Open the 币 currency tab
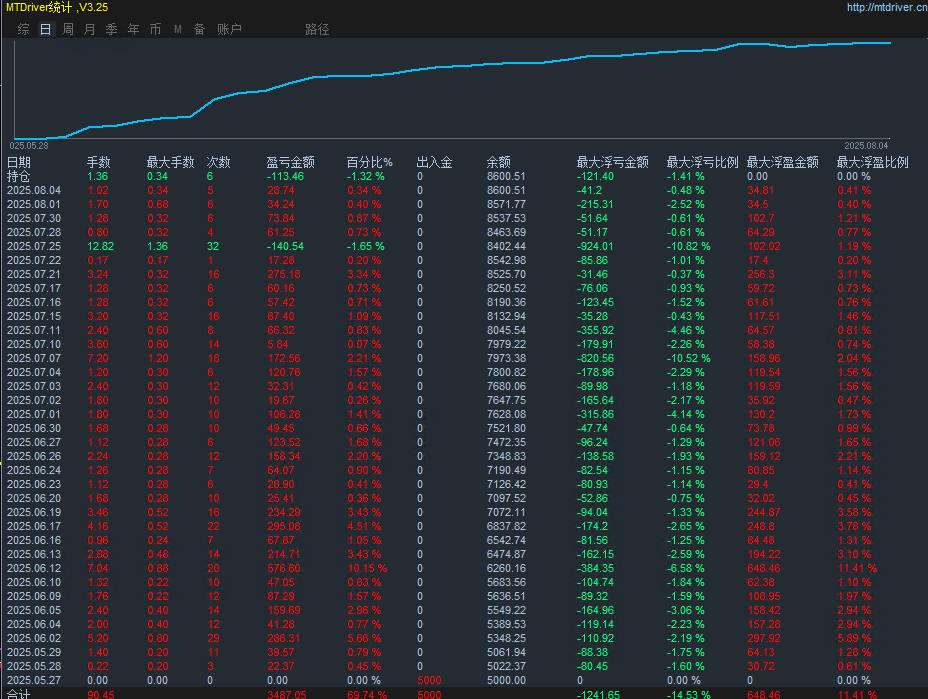Viewport: 928px width, 699px height. 155,29
